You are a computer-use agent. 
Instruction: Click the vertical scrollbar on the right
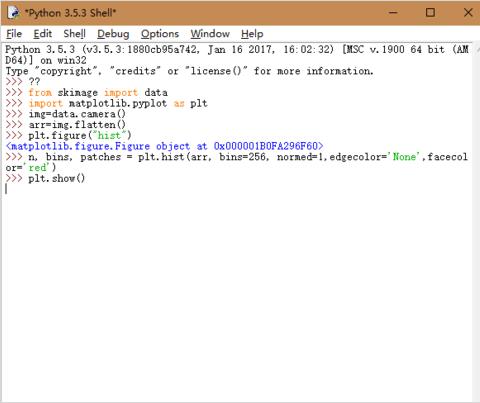pos(476,222)
